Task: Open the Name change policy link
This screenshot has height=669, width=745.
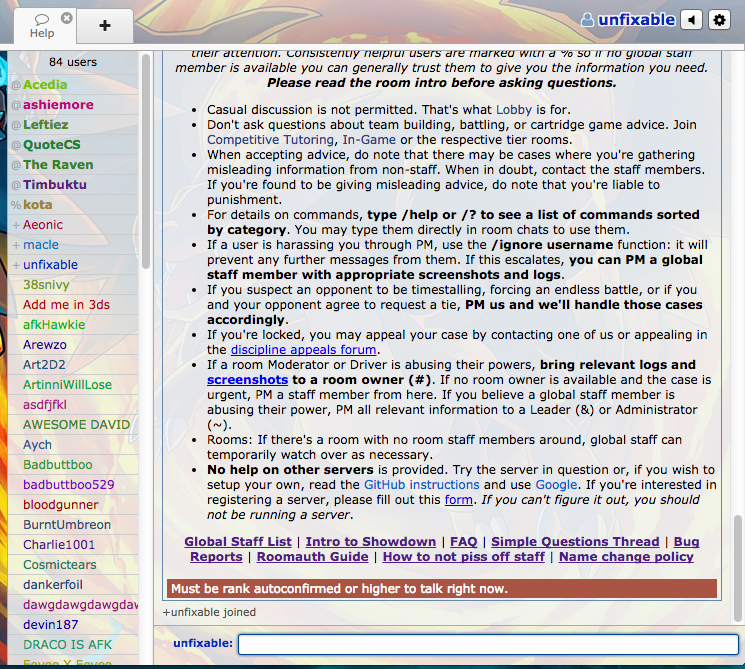Action: point(626,557)
